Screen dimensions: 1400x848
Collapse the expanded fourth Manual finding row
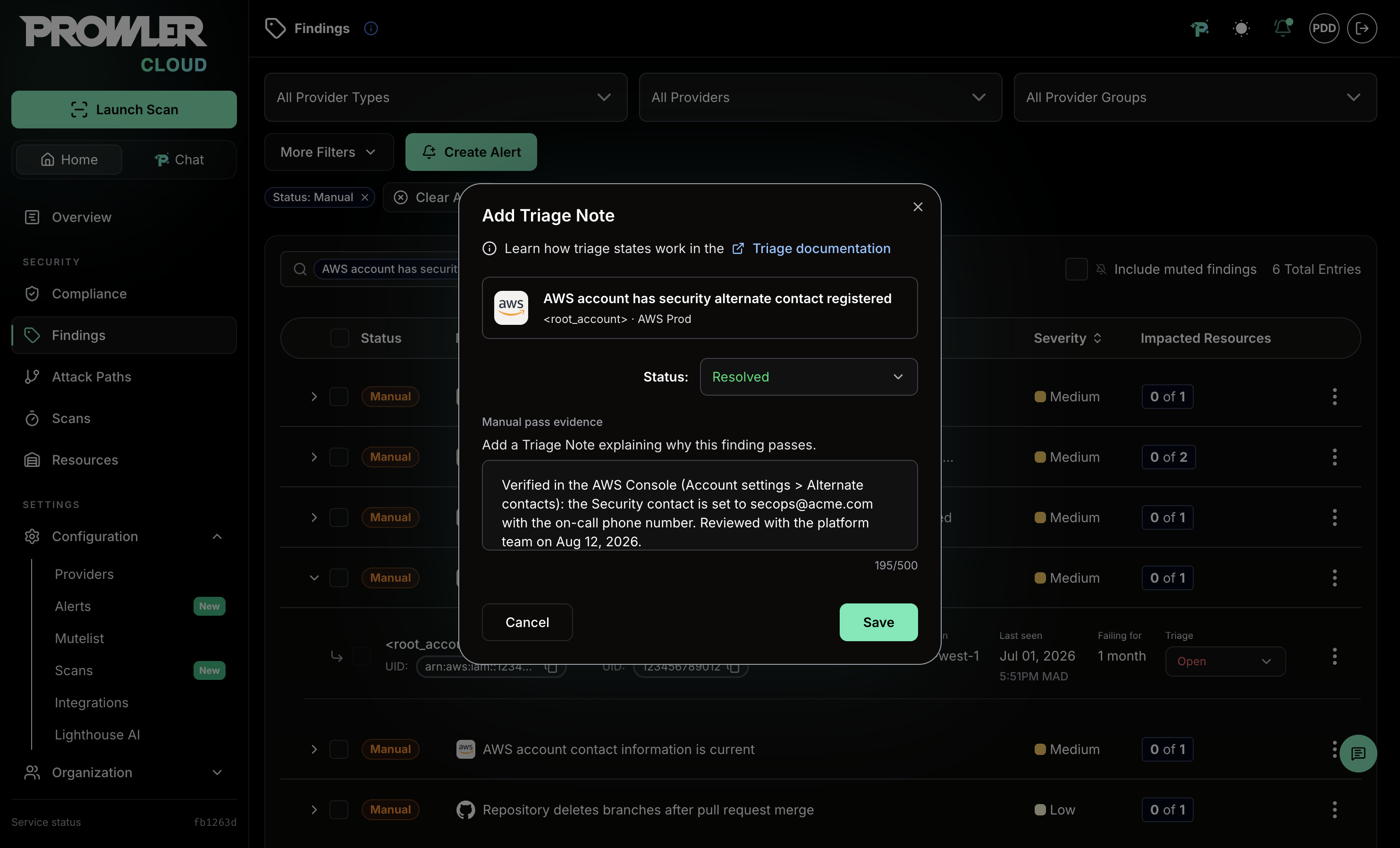pyautogui.click(x=313, y=578)
